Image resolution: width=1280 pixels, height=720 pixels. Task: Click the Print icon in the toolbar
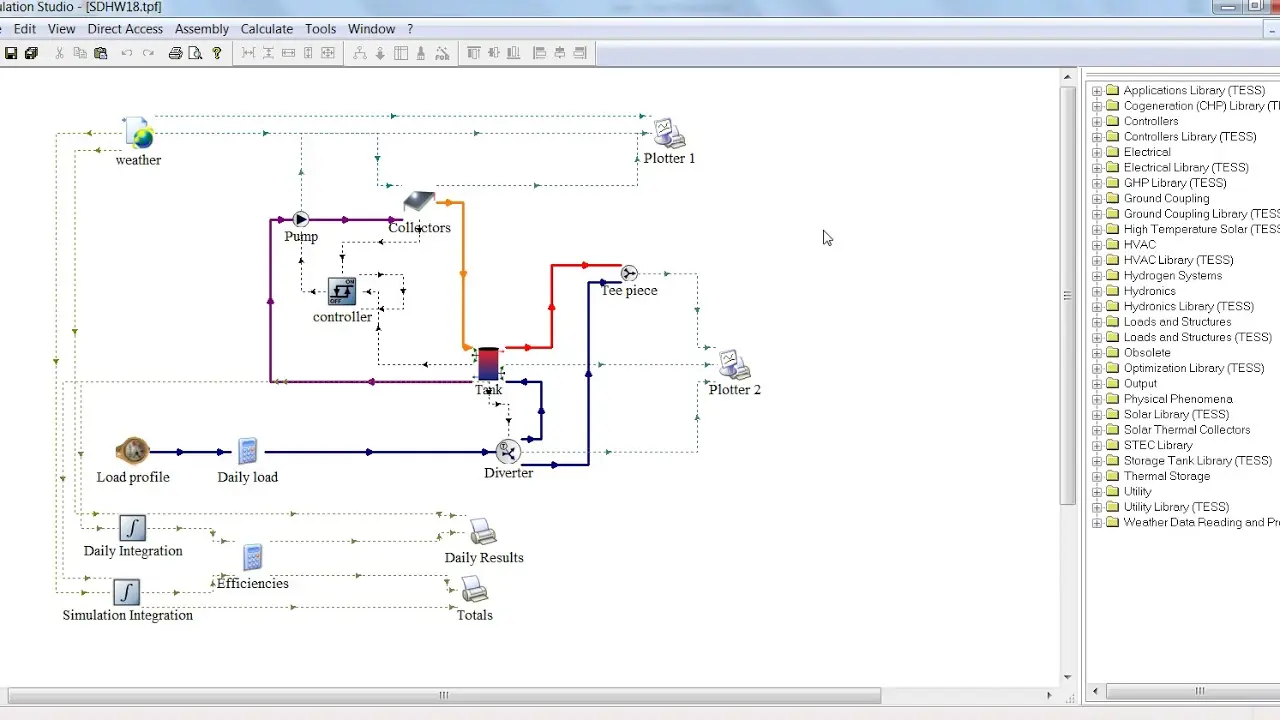(x=175, y=53)
